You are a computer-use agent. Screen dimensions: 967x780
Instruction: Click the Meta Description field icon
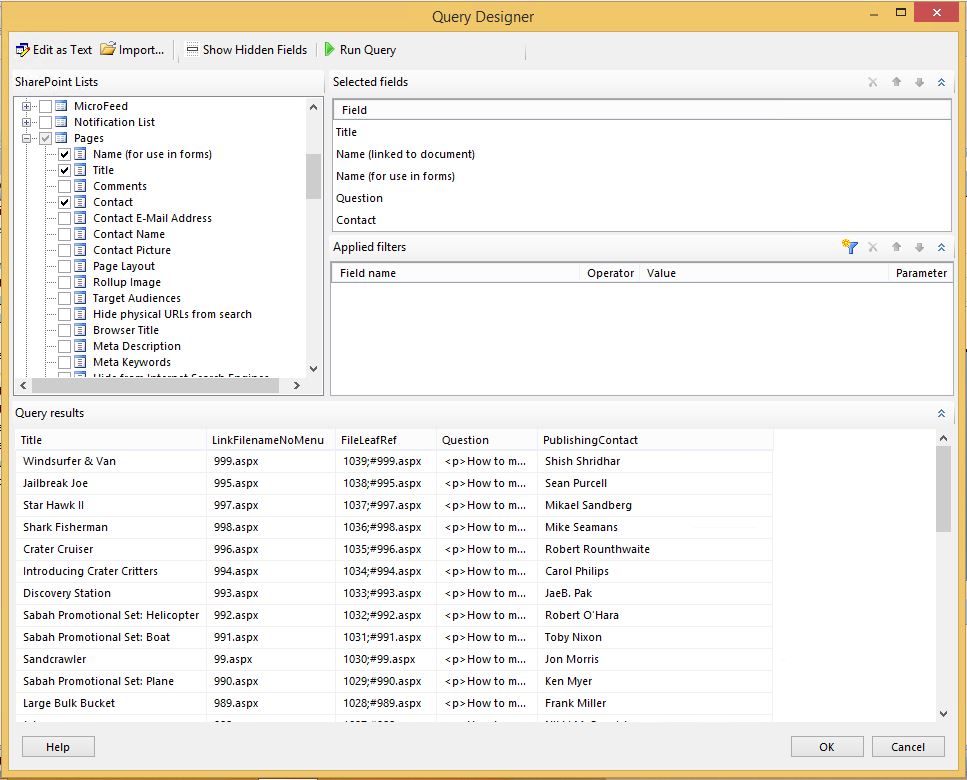80,347
